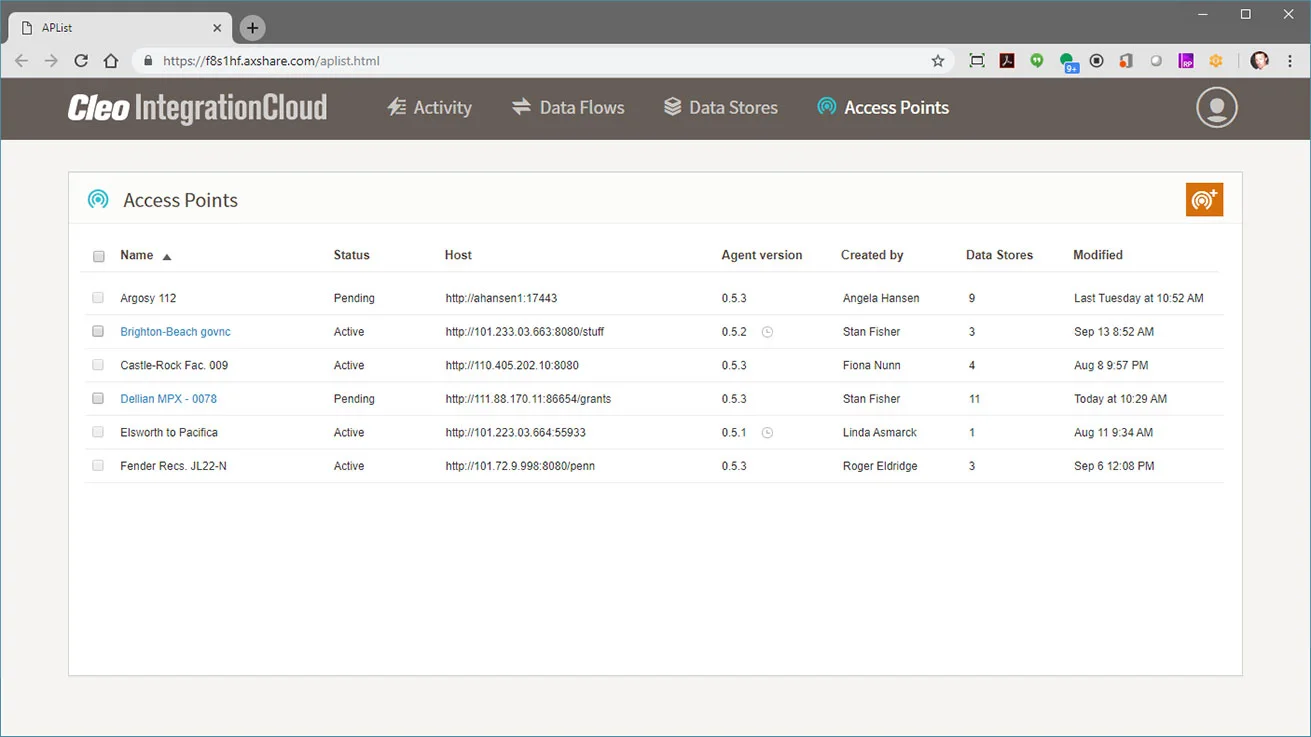Sort by the Host column header
Image resolution: width=1311 pixels, height=737 pixels.
click(x=458, y=255)
